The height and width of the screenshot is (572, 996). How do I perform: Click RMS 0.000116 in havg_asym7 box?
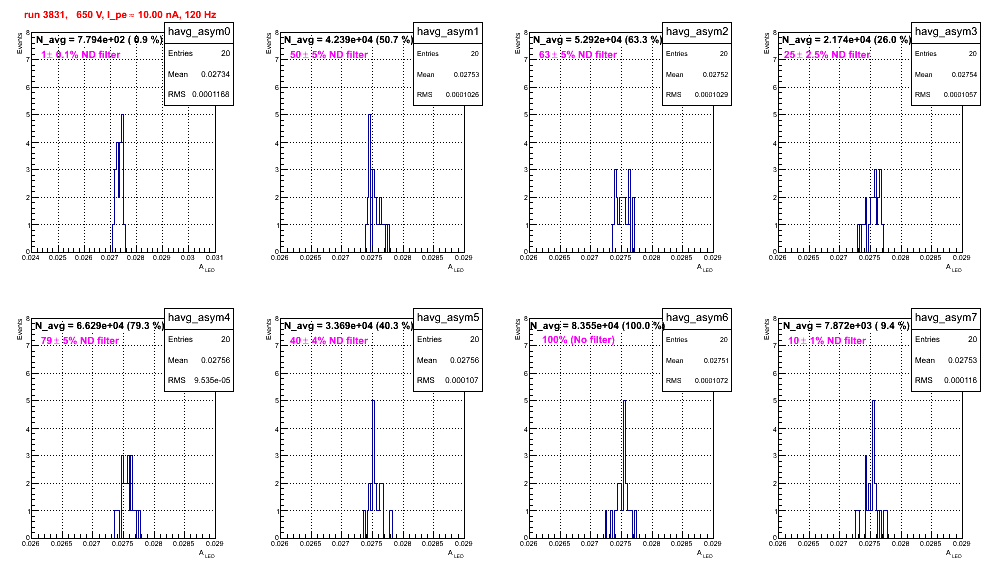(x=946, y=380)
